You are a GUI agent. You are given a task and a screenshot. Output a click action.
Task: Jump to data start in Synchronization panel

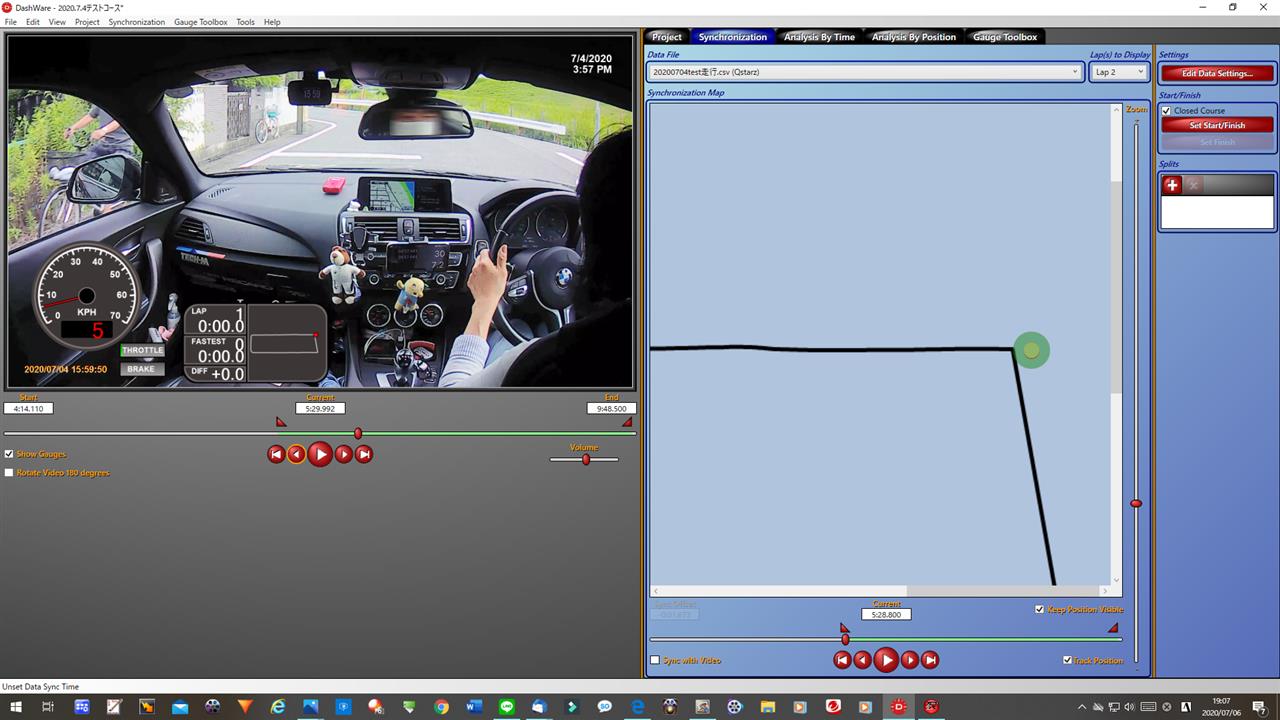point(842,660)
